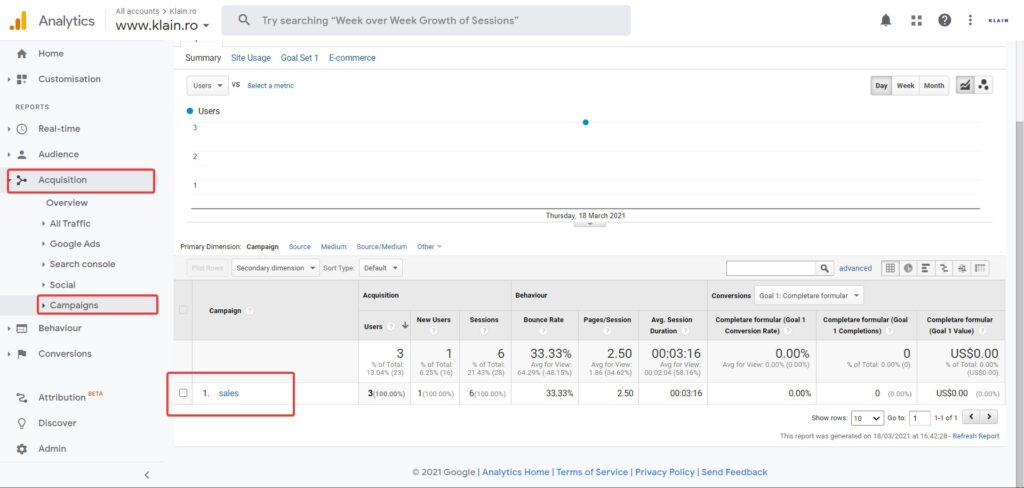The image size is (1024, 488).
Task: Open the Users metric dropdown
Action: [x=208, y=86]
